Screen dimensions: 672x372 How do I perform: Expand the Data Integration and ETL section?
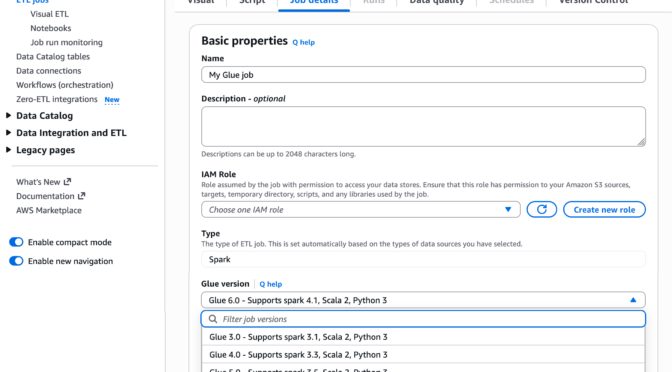pyautogui.click(x=8, y=133)
